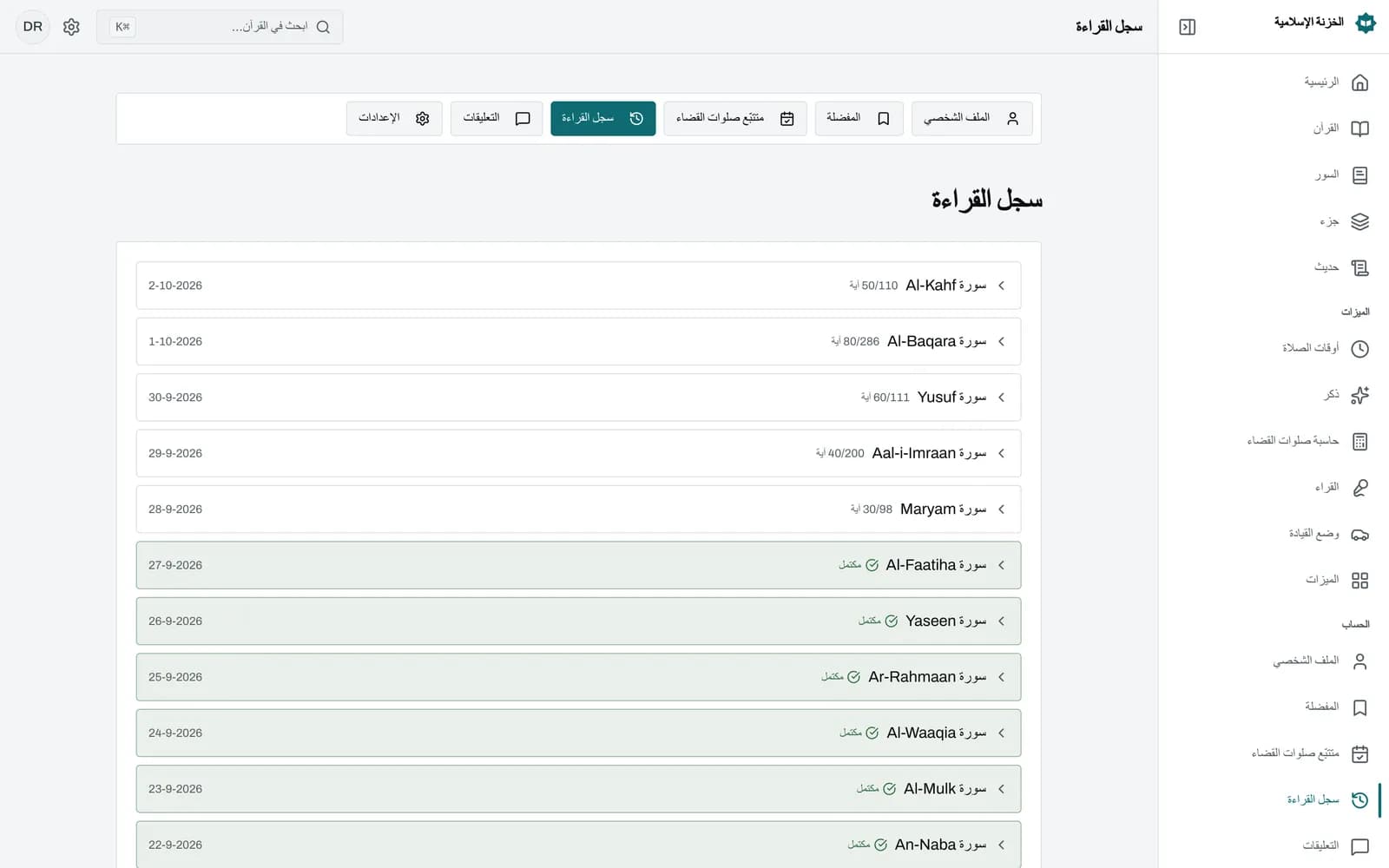Screen dimensions: 1389x868
Task: Click the Ar-Rahmaan completed row
Action: 578,677
